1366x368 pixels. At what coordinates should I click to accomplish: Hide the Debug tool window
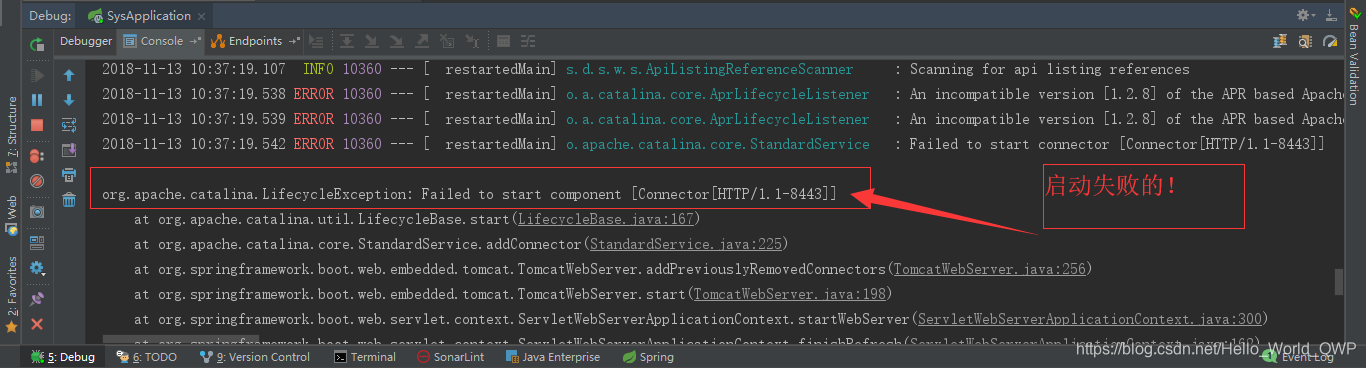(1331, 15)
